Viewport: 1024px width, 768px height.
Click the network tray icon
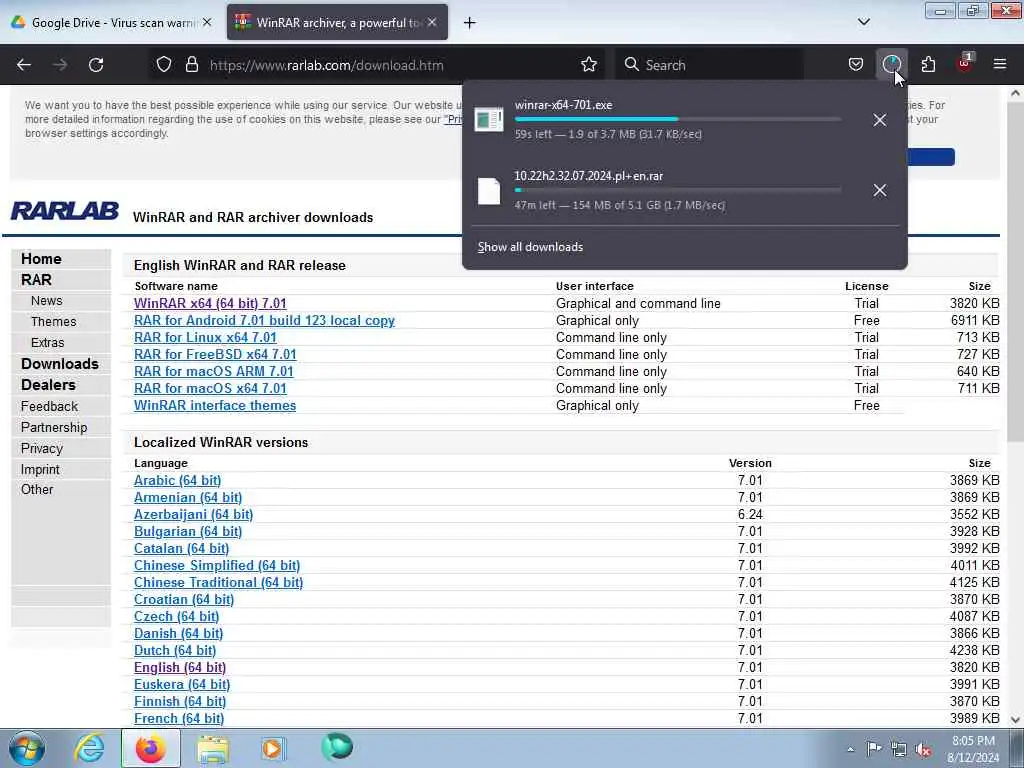[899, 749]
